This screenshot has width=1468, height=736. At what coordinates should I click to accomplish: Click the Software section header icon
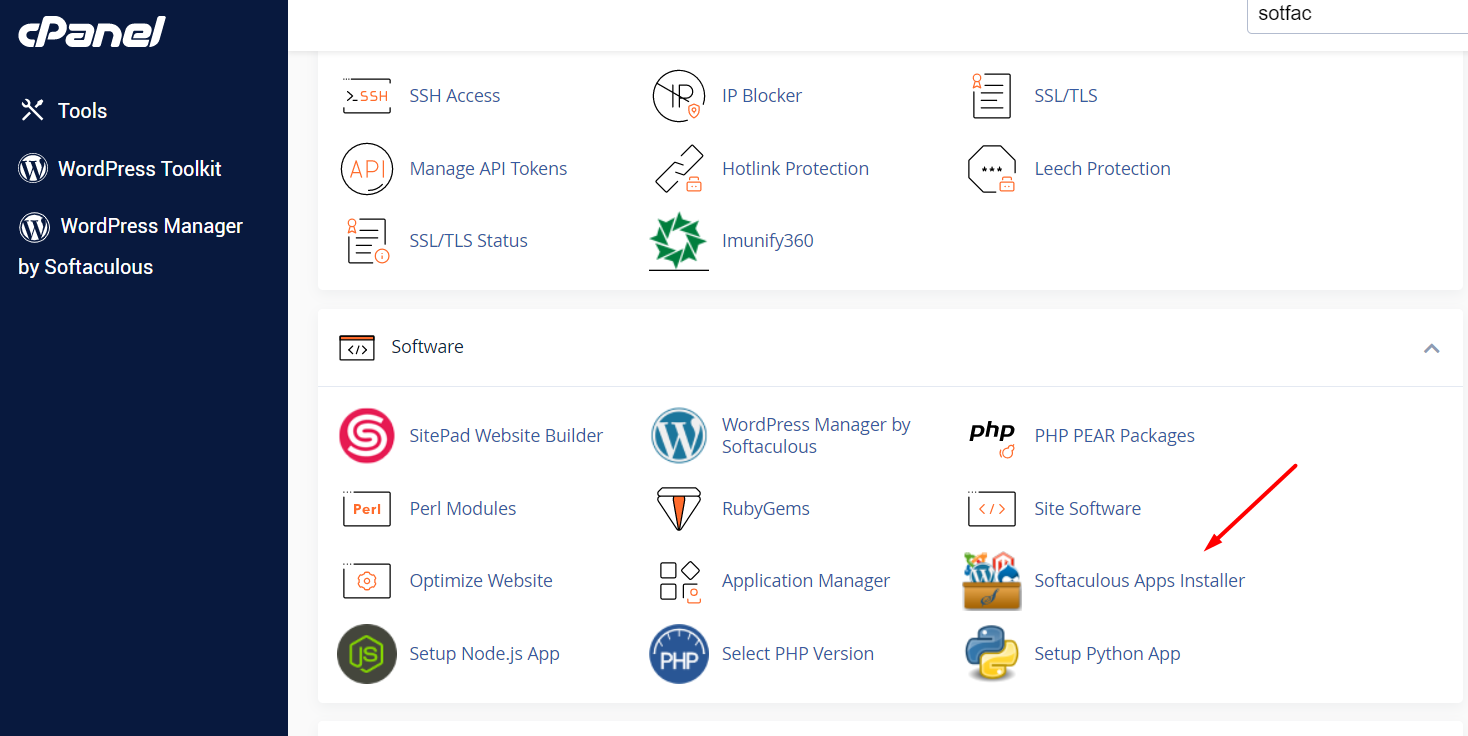[x=357, y=347]
